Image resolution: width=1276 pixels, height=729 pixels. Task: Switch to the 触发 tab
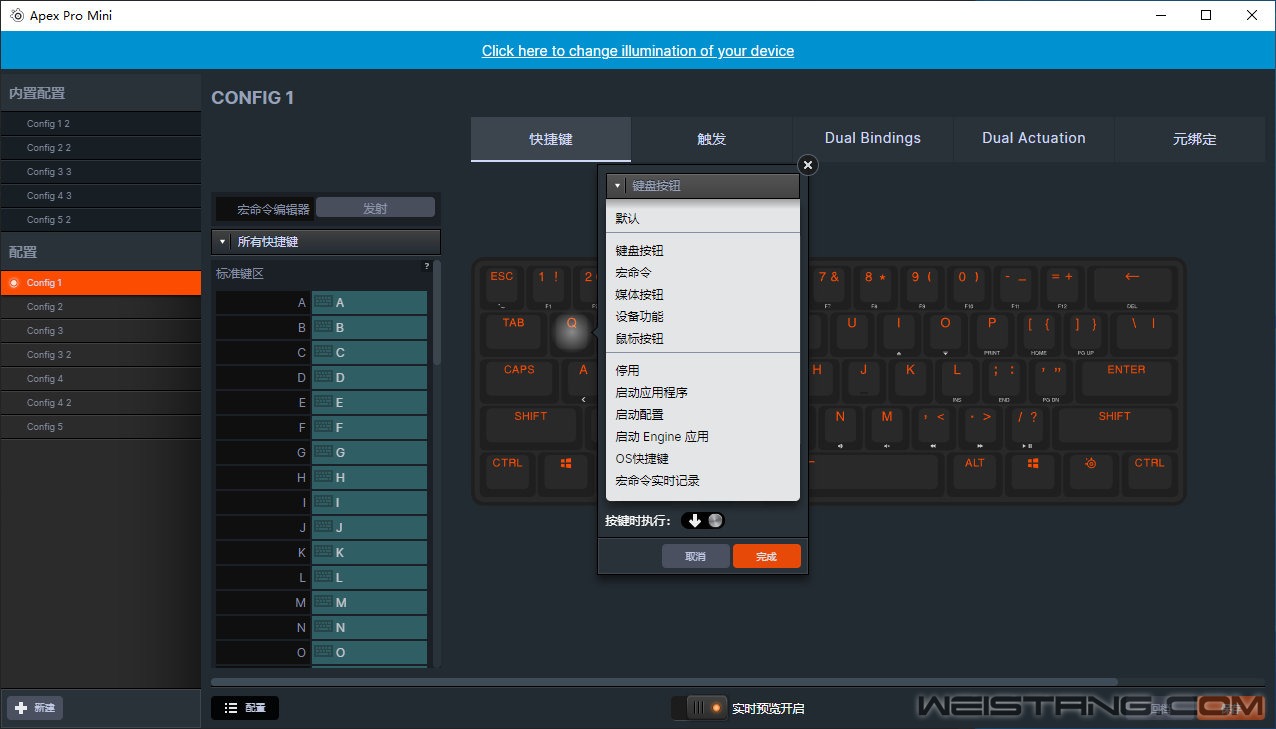point(711,139)
